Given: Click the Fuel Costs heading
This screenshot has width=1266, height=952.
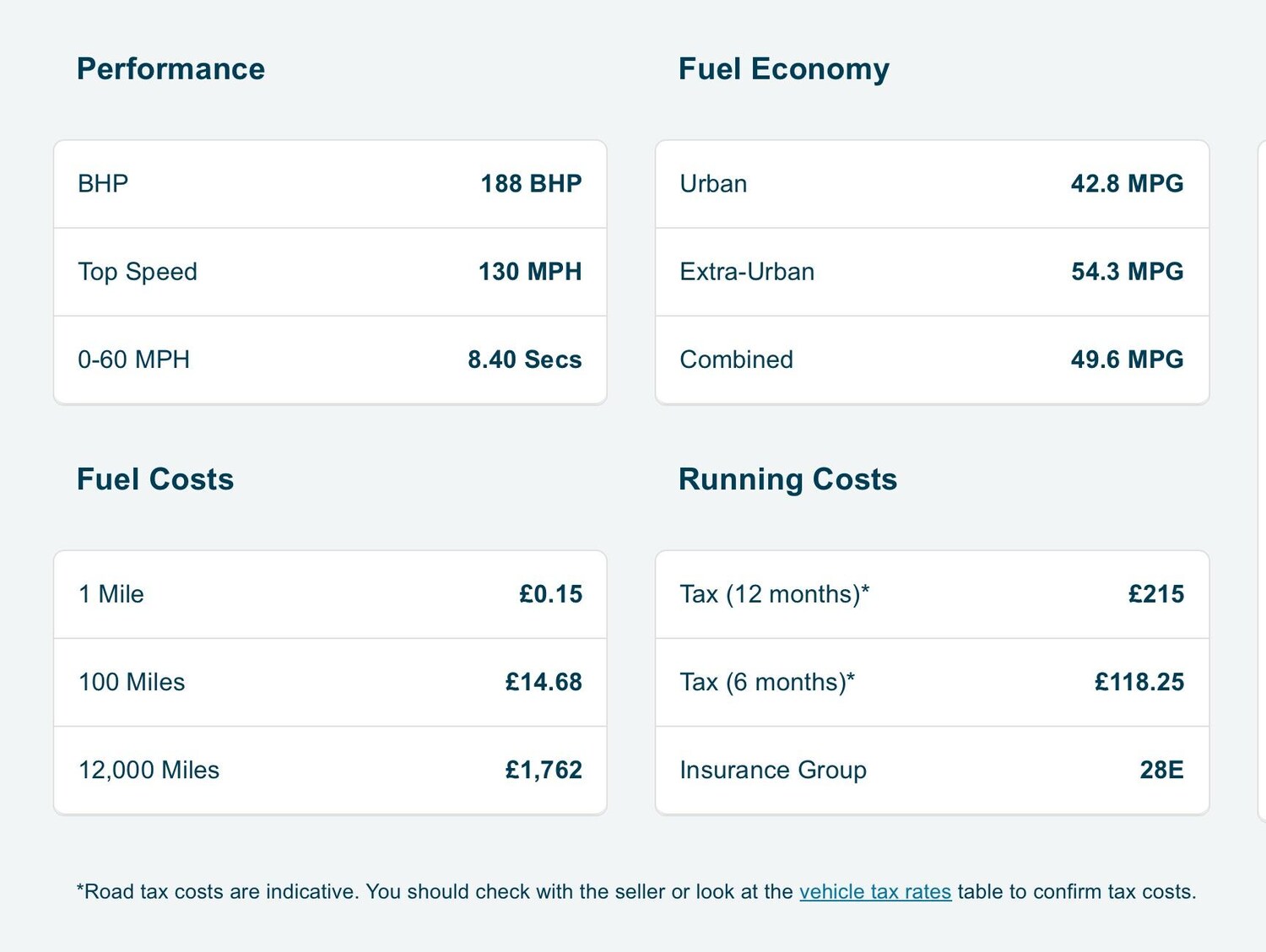Looking at the screenshot, I should click(x=155, y=479).
